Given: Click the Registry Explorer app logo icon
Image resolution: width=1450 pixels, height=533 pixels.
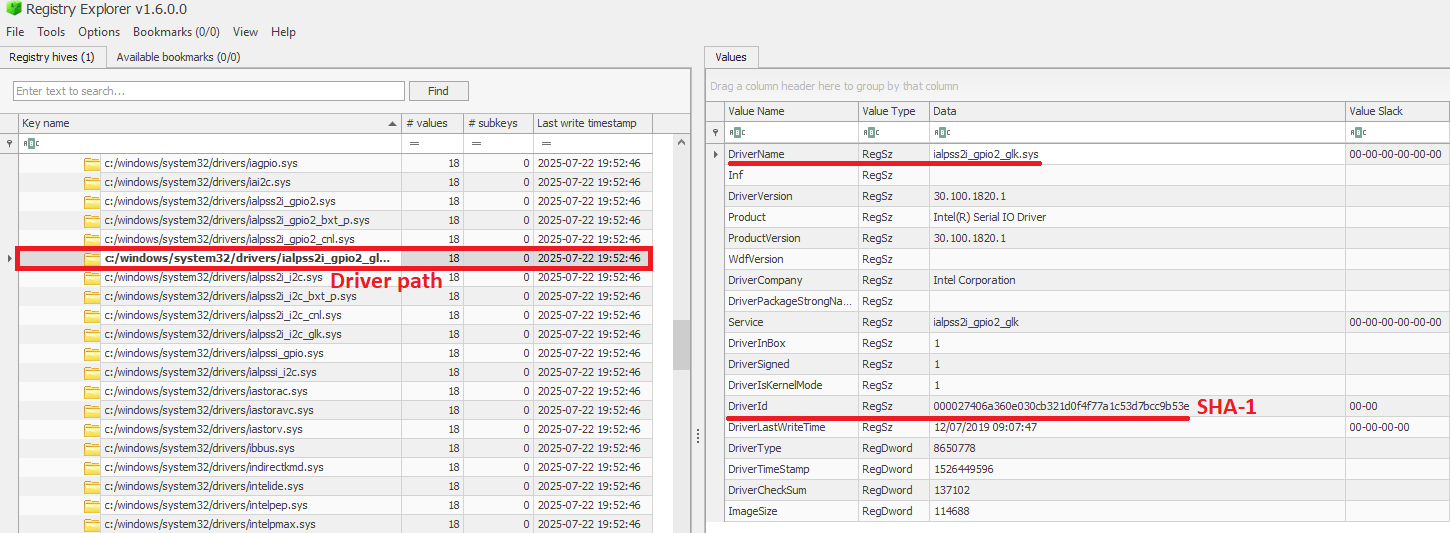Looking at the screenshot, I should pos(12,10).
